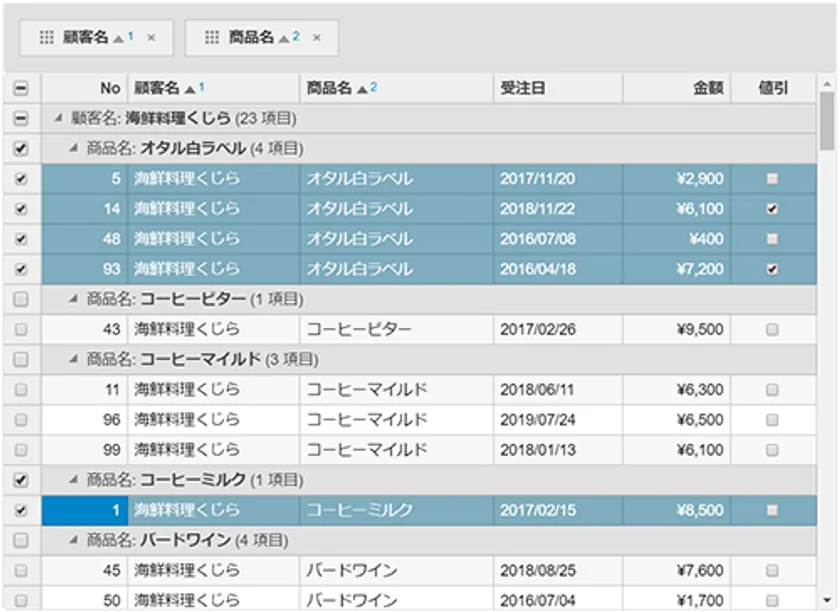
Task: Remove the 顧客名 grouping chip with ×
Action: [x=151, y=38]
